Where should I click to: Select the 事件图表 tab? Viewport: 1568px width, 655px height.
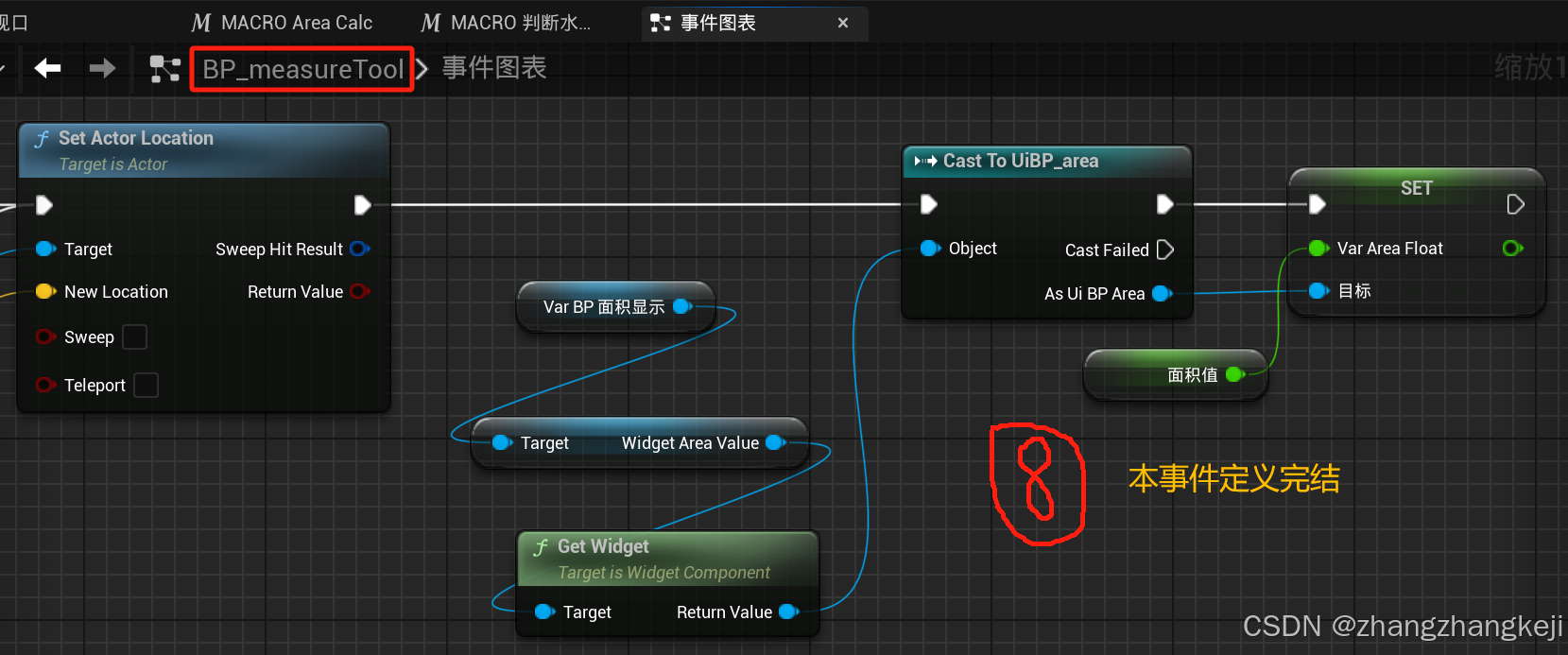718,23
